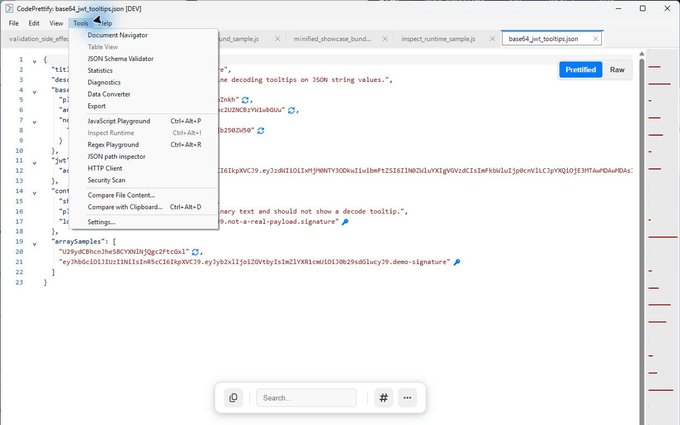Close the base64_jwt_tooltips.json tab
The width and height of the screenshot is (680, 425).
click(595, 39)
